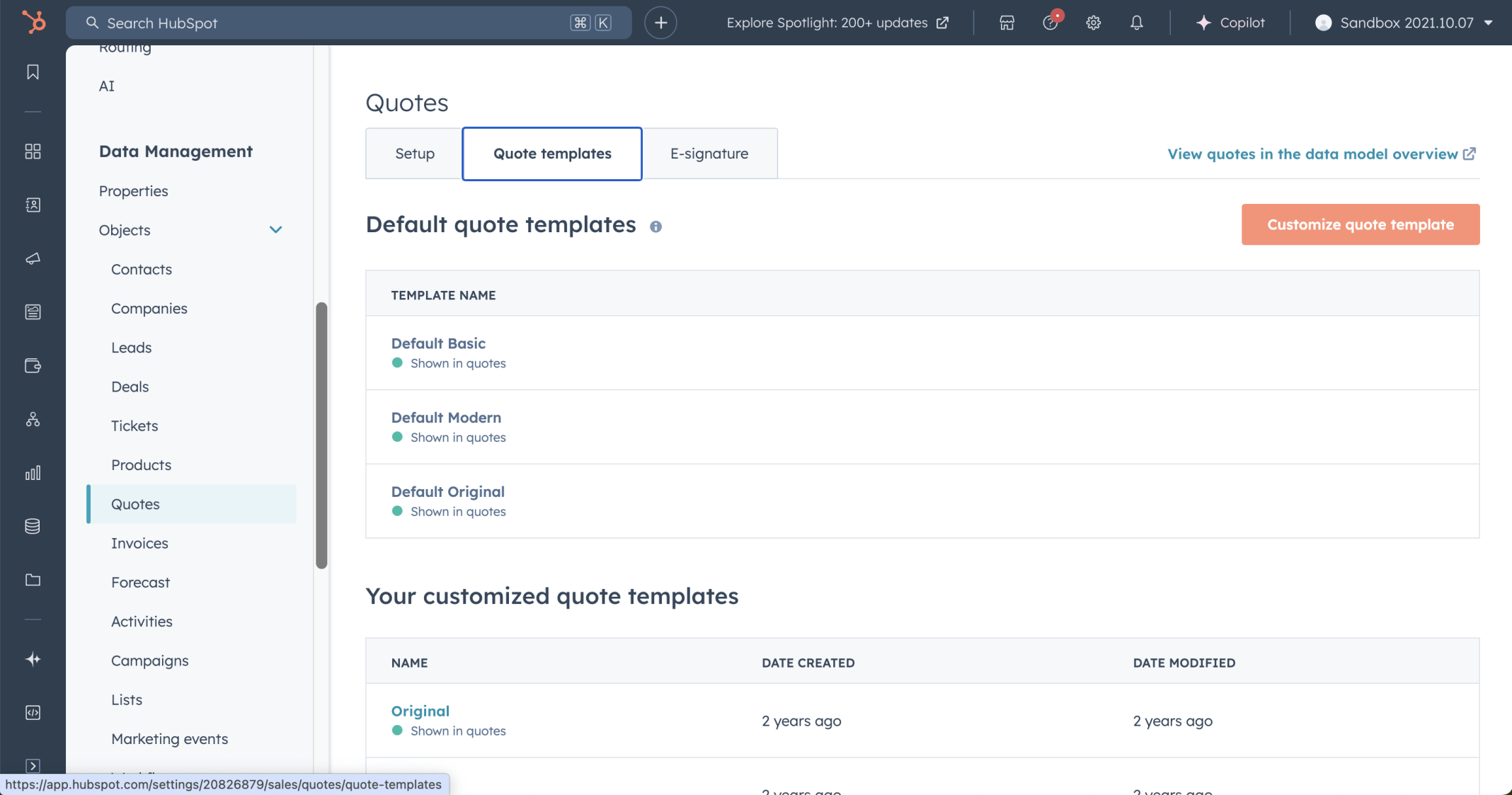
Task: Open the Default Original template
Action: (447, 491)
